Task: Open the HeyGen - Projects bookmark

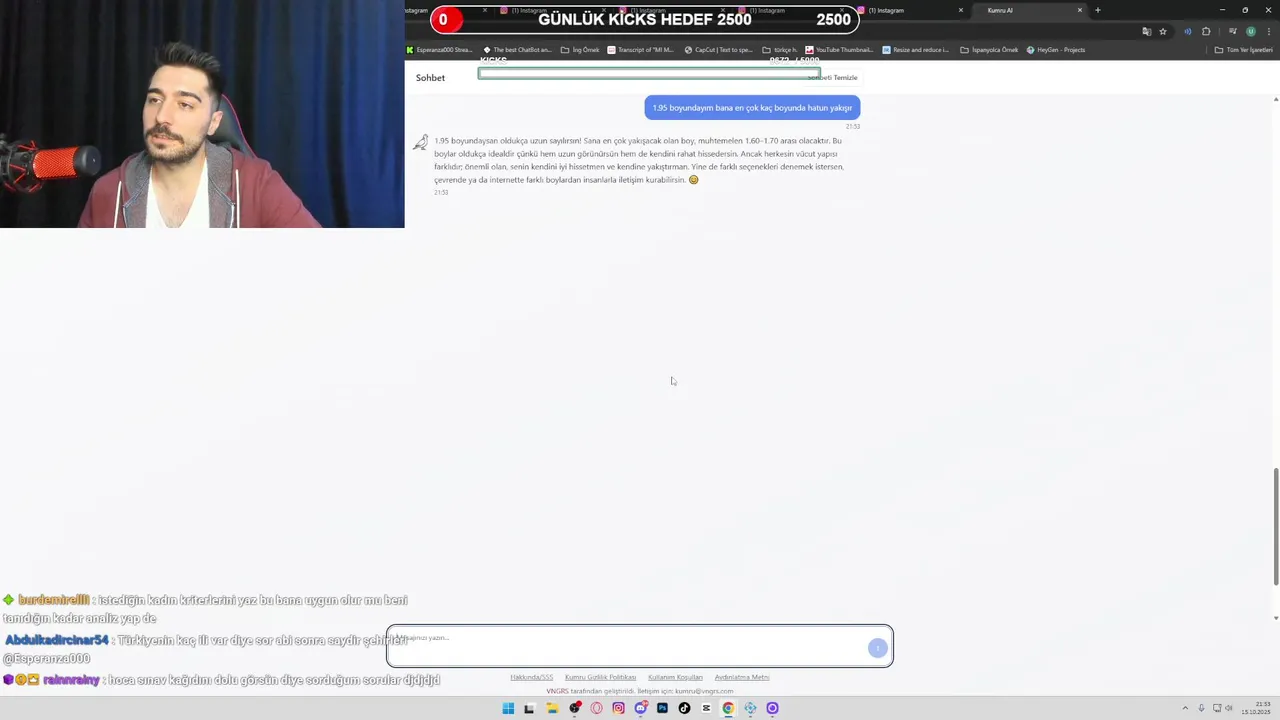Action: pyautogui.click(x=1056, y=50)
